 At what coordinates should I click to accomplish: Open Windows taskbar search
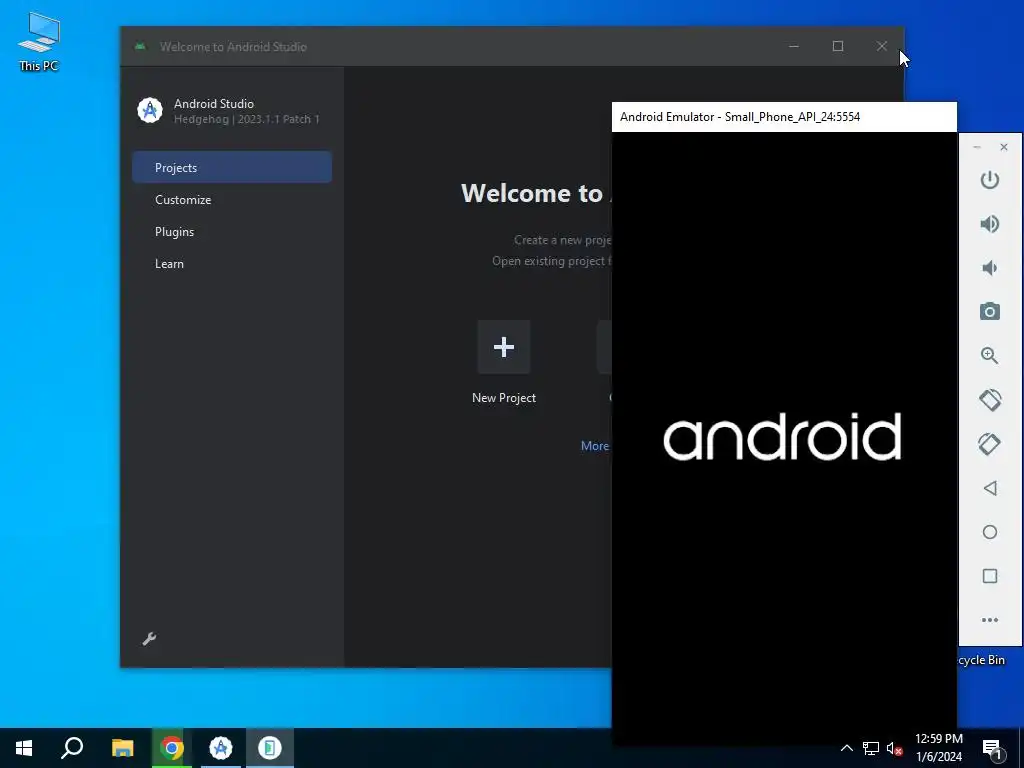(x=72, y=748)
